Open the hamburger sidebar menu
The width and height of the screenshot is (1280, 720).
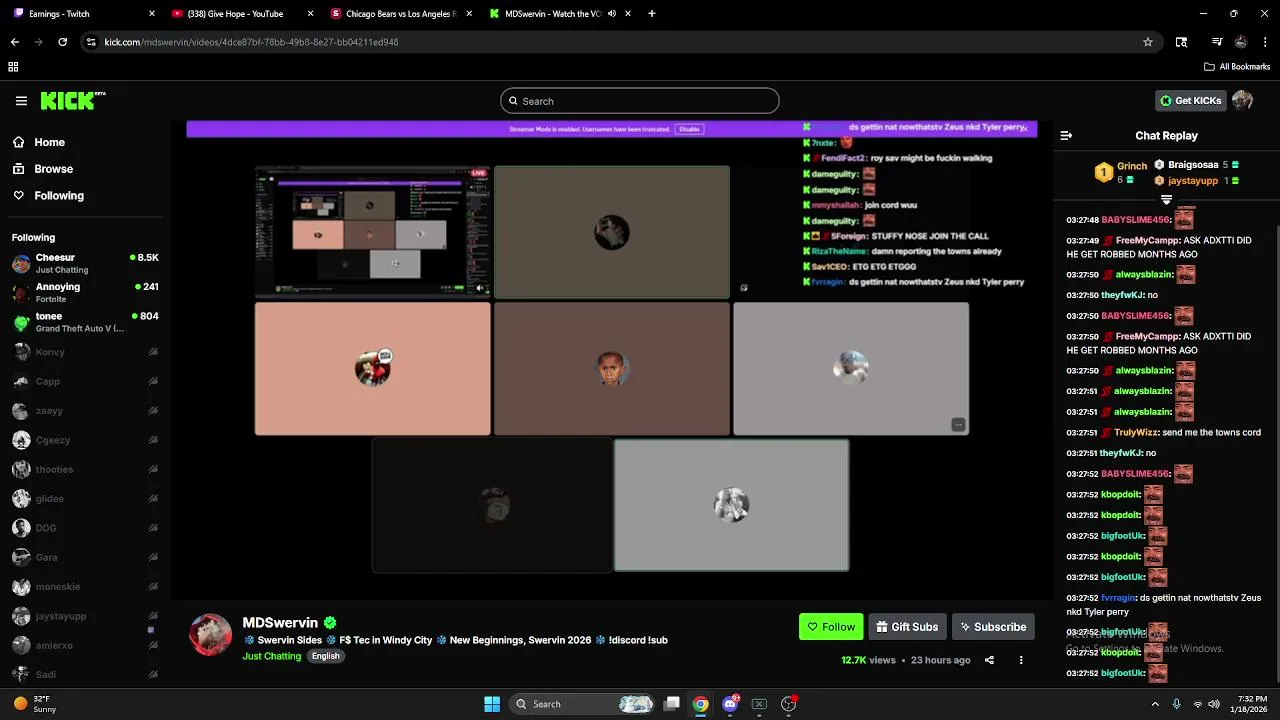tap(21, 101)
